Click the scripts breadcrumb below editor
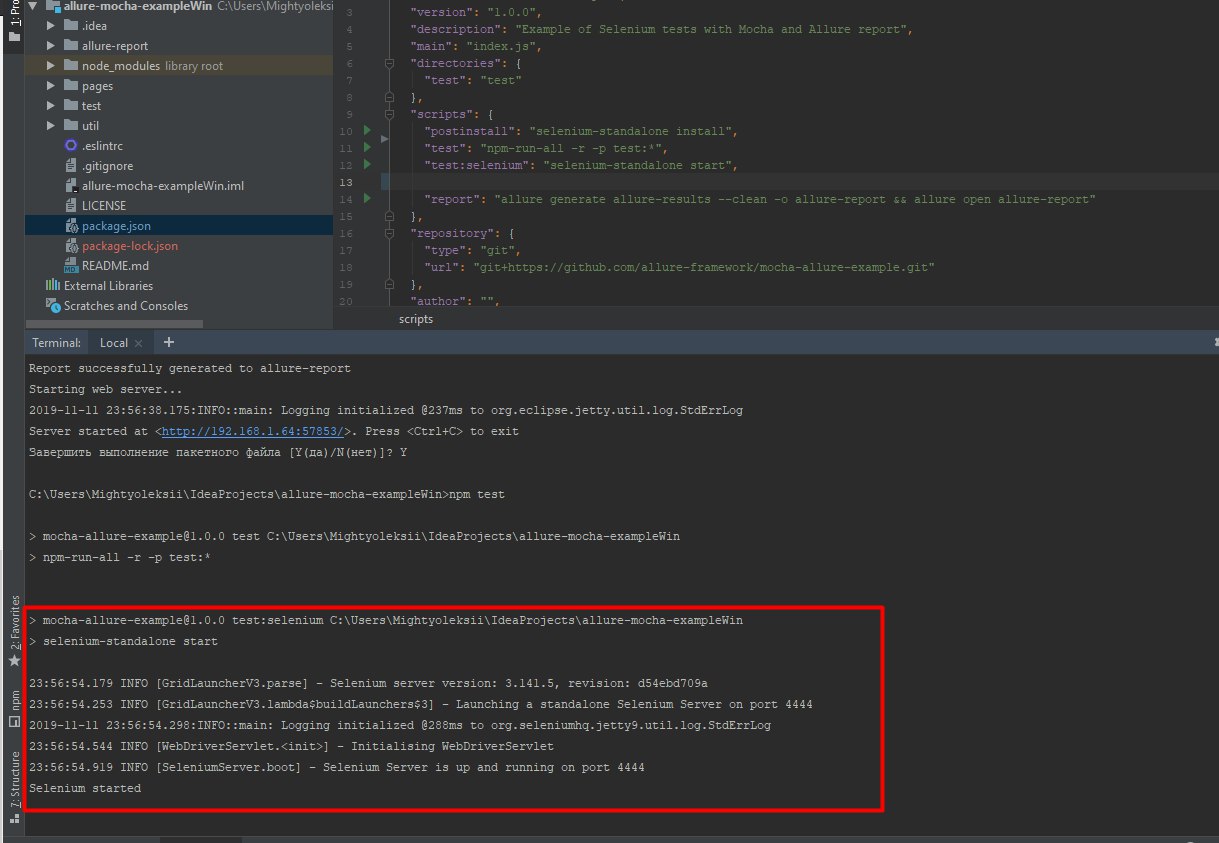The height and width of the screenshot is (843, 1219). click(x=416, y=319)
